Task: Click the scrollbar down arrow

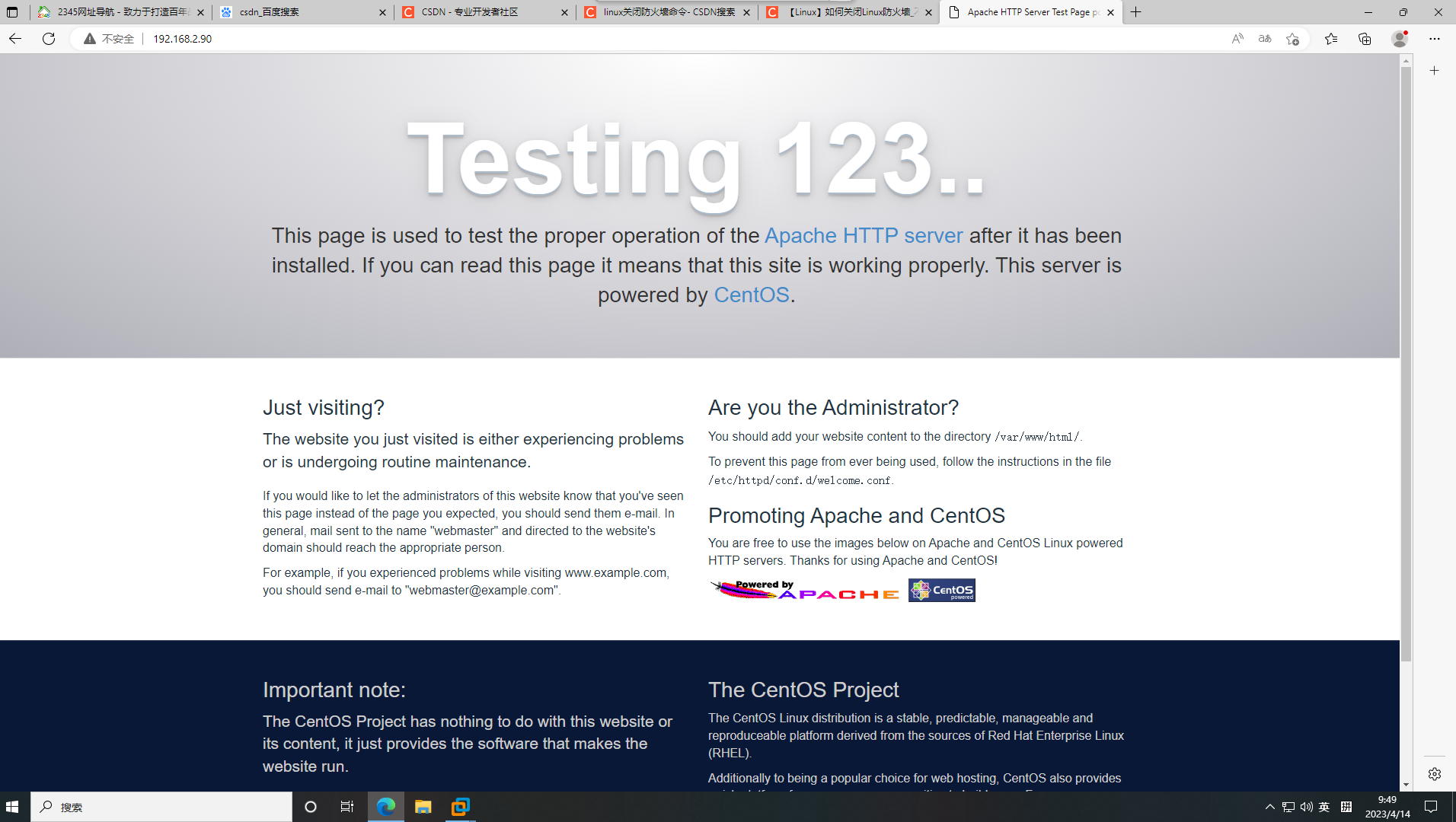Action: 1406,785
